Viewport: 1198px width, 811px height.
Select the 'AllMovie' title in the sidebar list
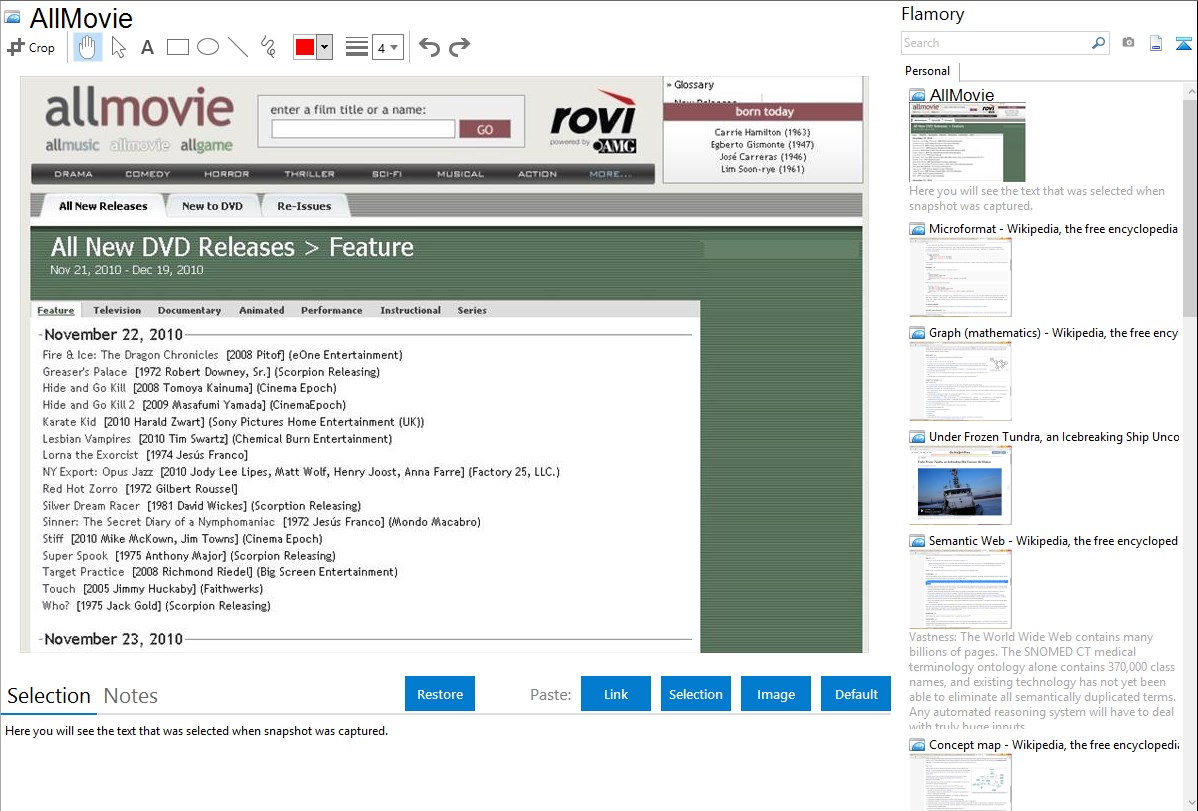(962, 96)
